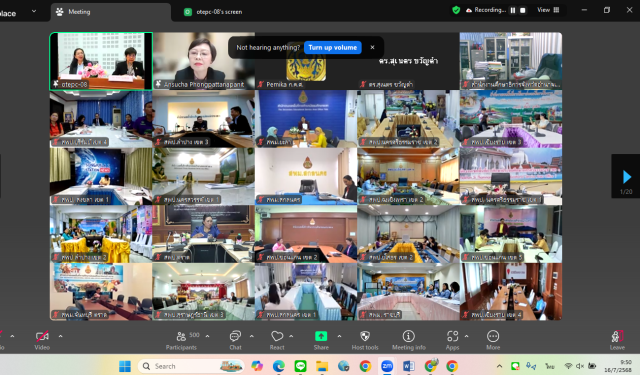
Task: Open LINE app from taskbar
Action: click(300, 366)
